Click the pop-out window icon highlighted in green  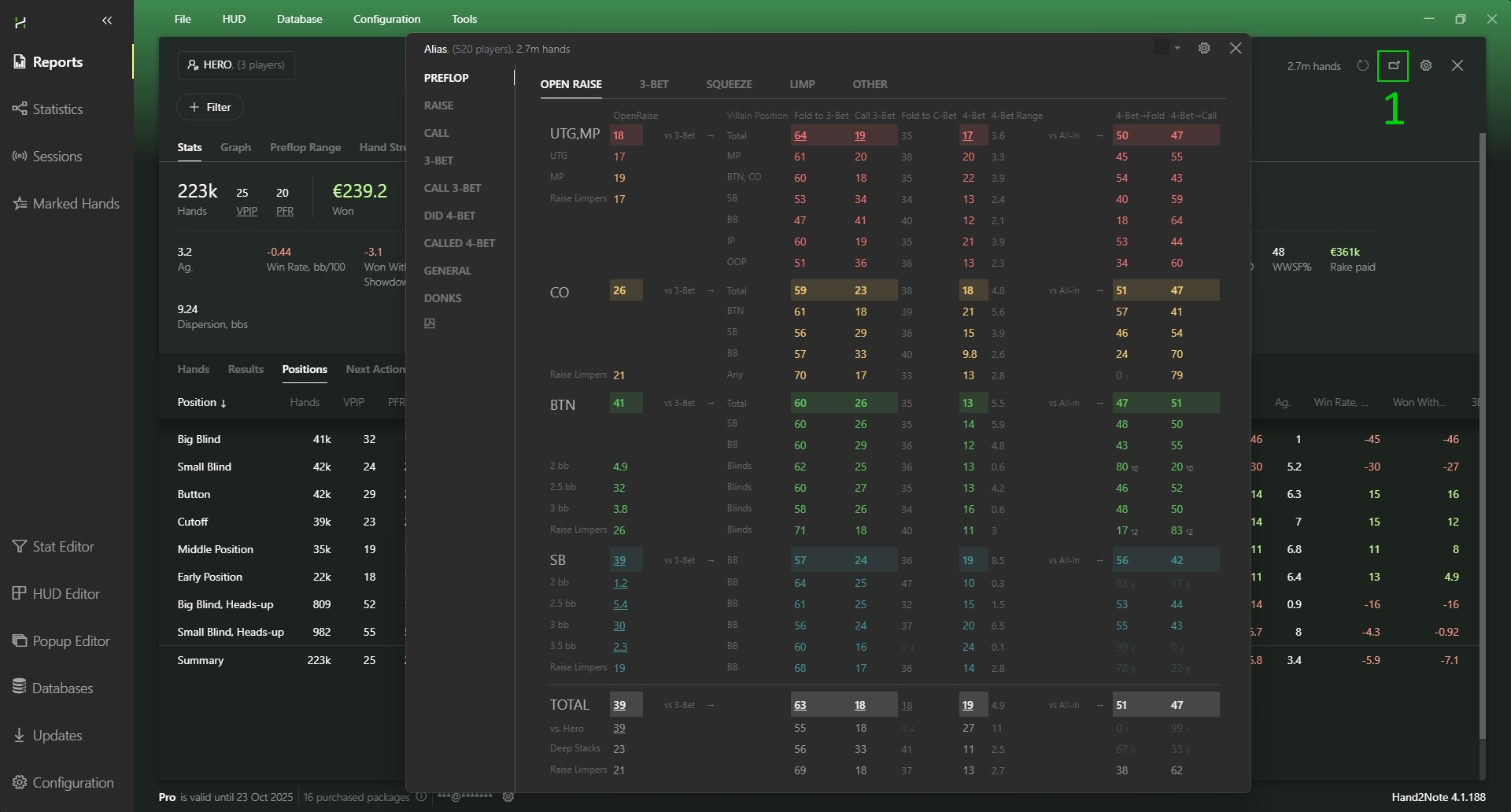[x=1393, y=66]
